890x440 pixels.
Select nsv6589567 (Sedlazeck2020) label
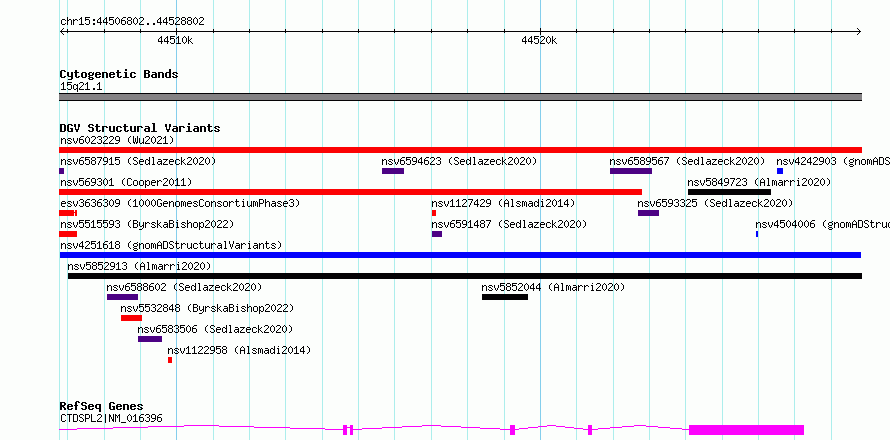coord(687,161)
